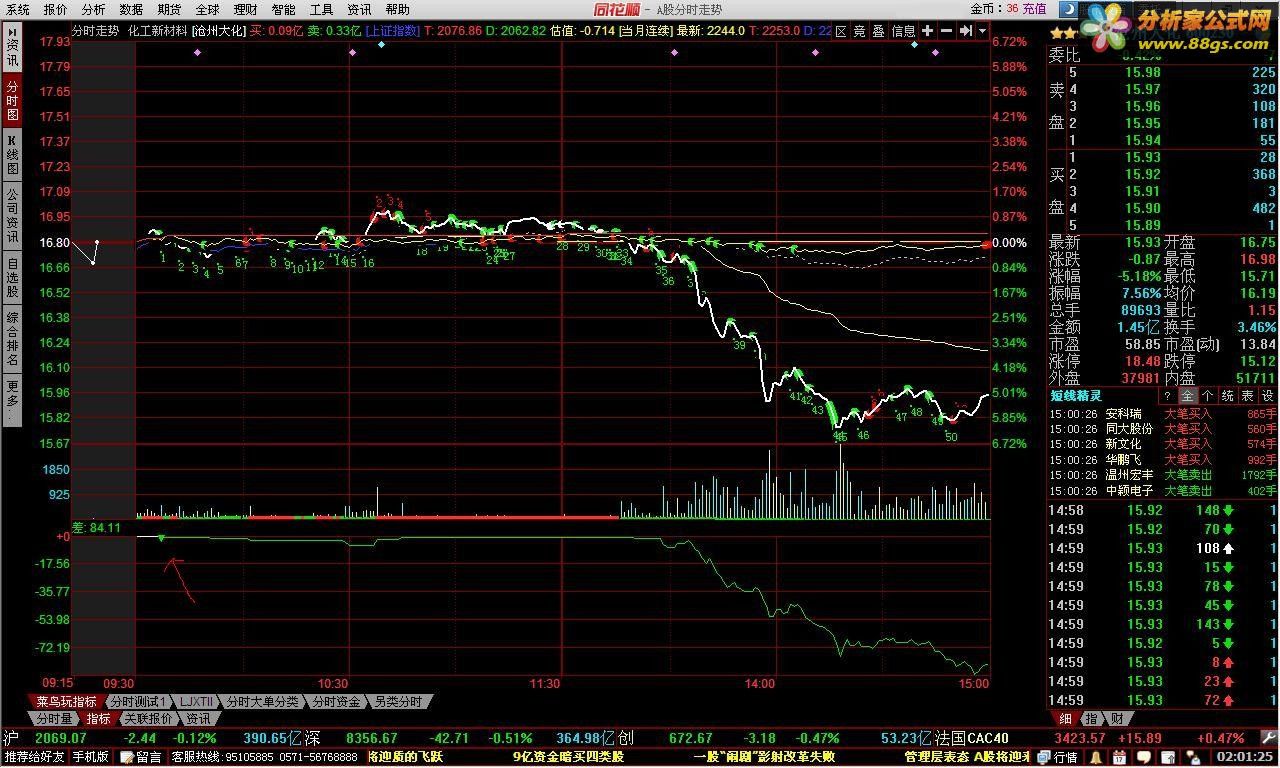
Task: Click the 9亿资金暗买四类股 news headline
Action: coord(568,757)
